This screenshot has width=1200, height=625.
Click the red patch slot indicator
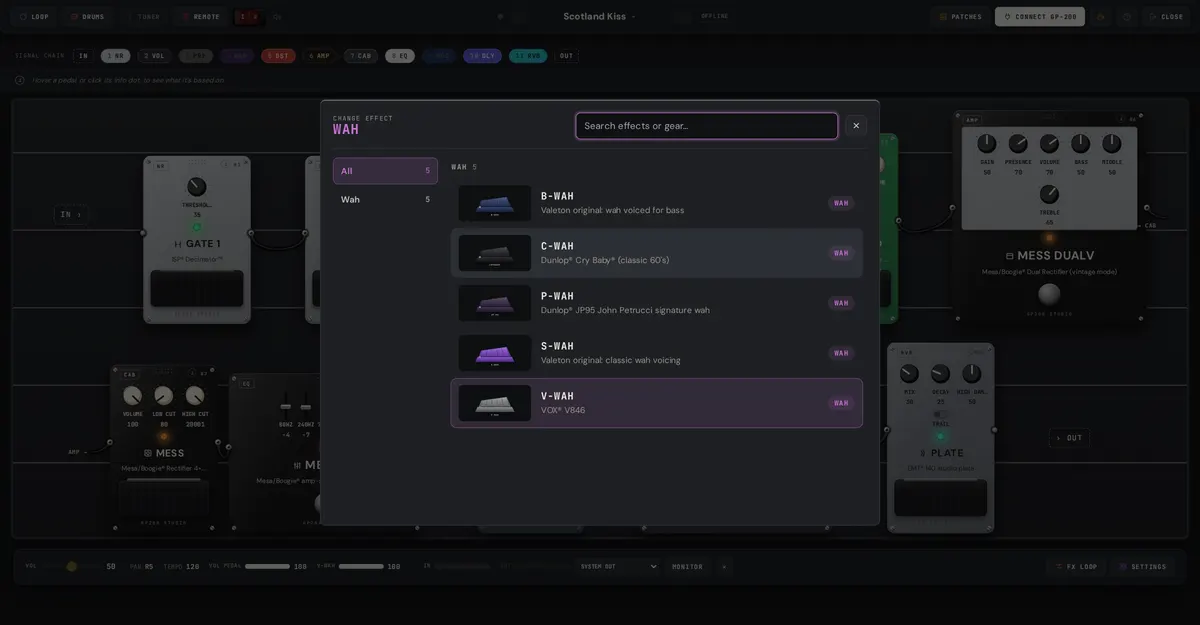pyautogui.click(x=249, y=16)
